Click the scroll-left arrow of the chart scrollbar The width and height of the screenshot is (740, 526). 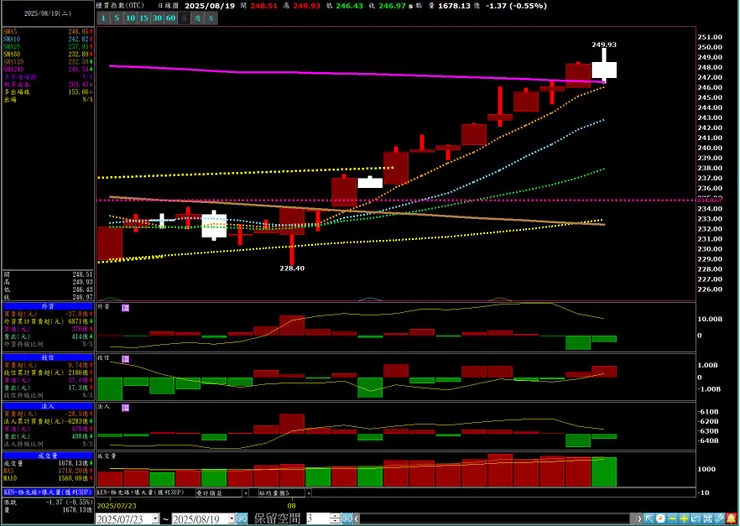click(356, 519)
